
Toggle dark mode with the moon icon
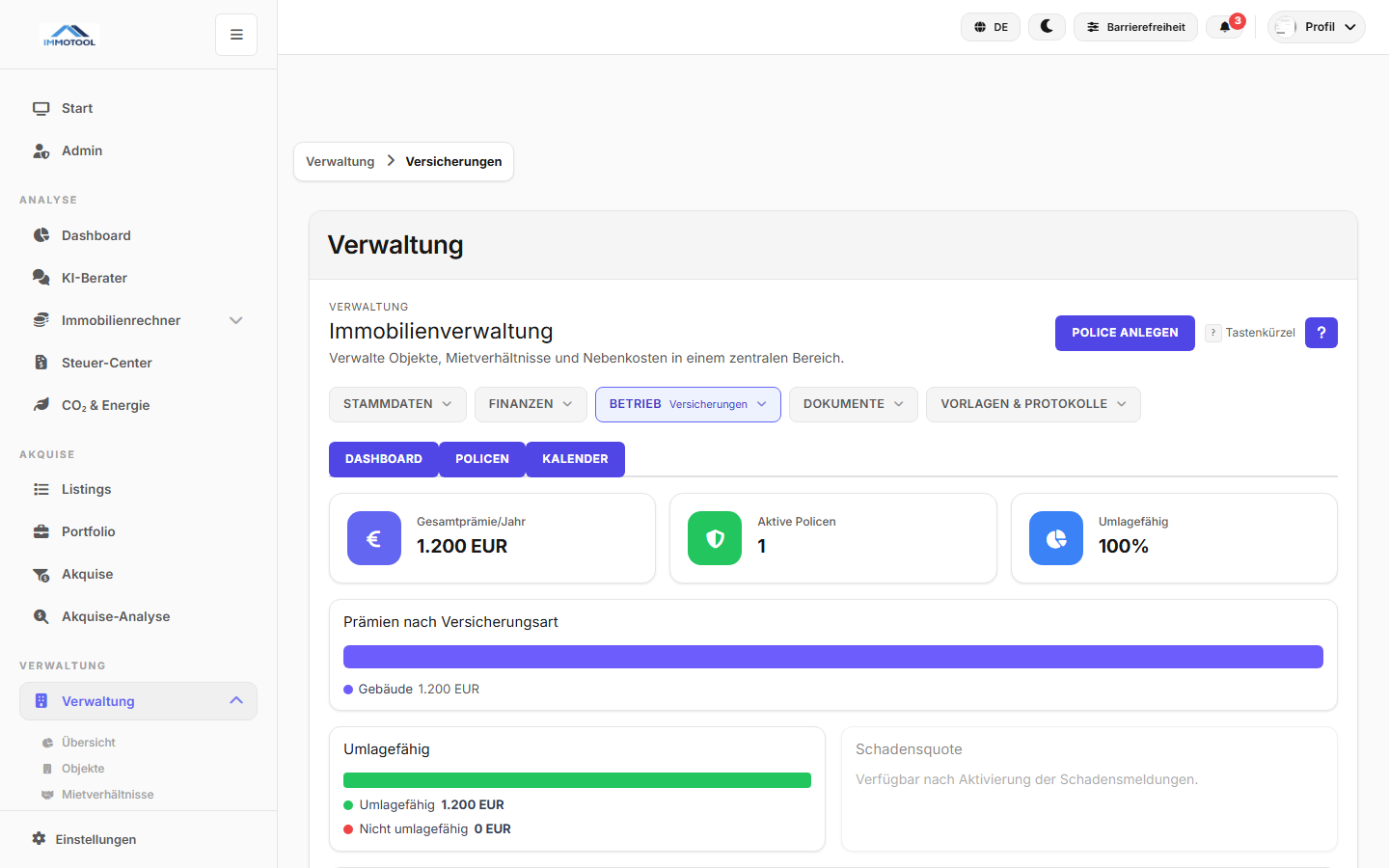pos(1047,26)
